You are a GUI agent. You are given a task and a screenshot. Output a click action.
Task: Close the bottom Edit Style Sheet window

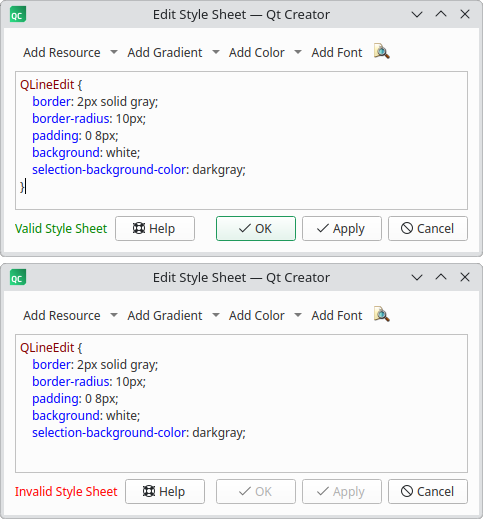coord(465,277)
